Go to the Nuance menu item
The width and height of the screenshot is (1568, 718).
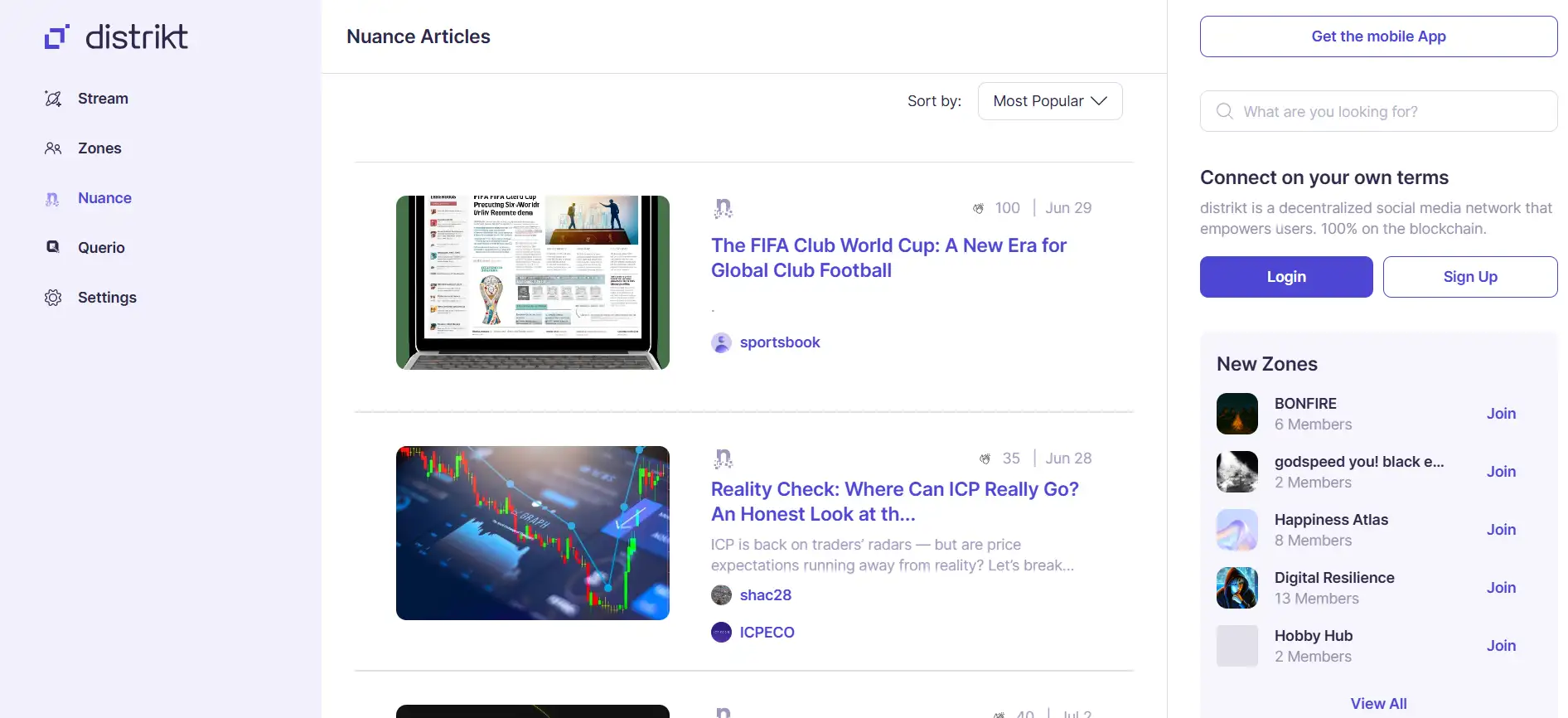104,198
